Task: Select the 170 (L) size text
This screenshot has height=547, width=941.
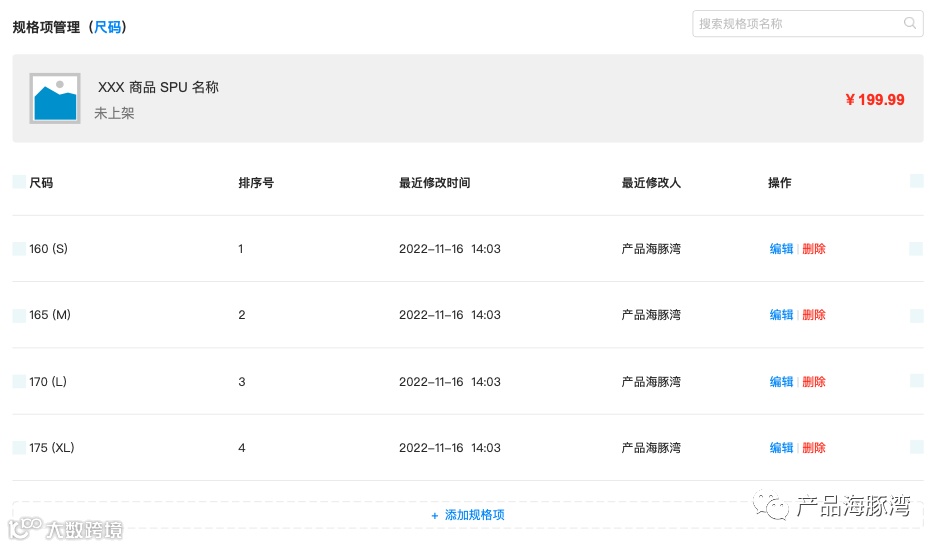Action: click(48, 381)
